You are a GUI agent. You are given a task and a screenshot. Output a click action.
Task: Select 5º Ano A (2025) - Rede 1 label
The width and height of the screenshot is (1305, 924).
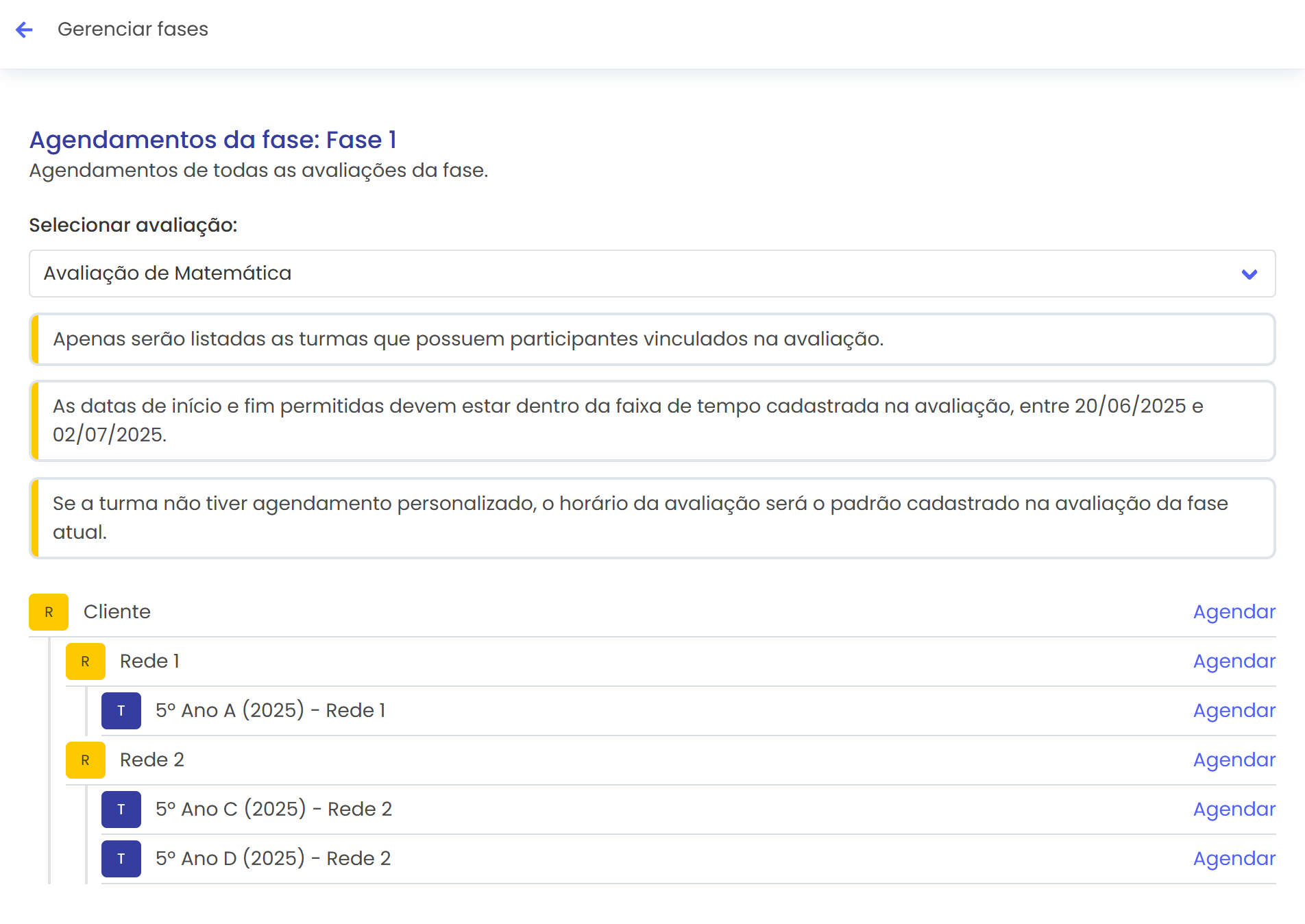271,710
